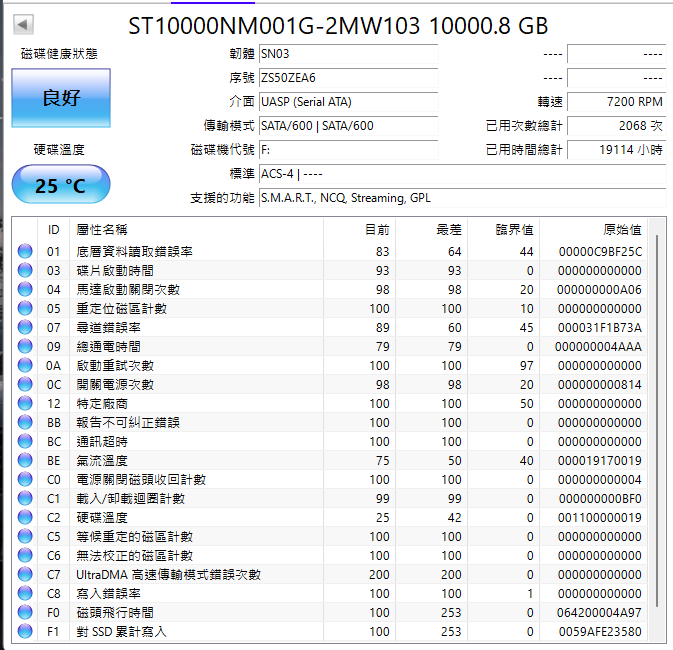Click the previous disk arrow button

pyautogui.click(x=23, y=24)
